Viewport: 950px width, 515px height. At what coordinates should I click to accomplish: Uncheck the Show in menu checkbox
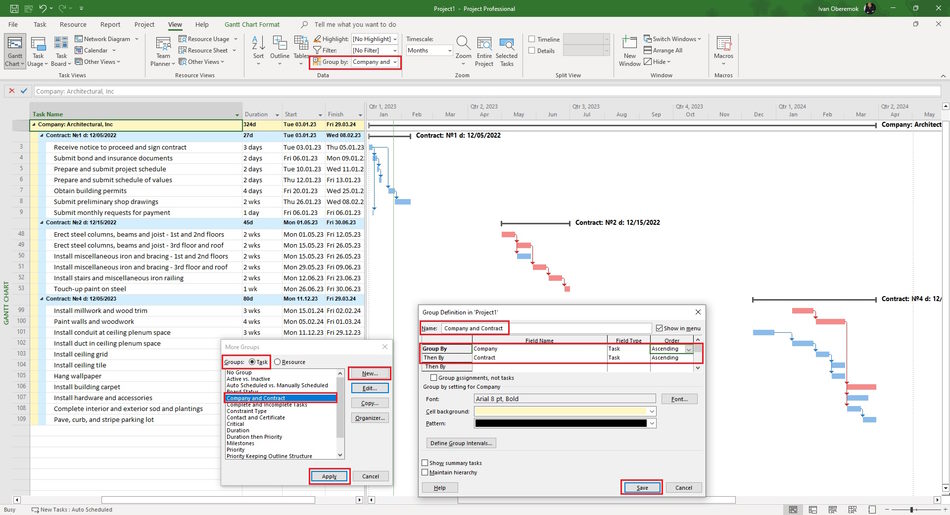click(659, 328)
